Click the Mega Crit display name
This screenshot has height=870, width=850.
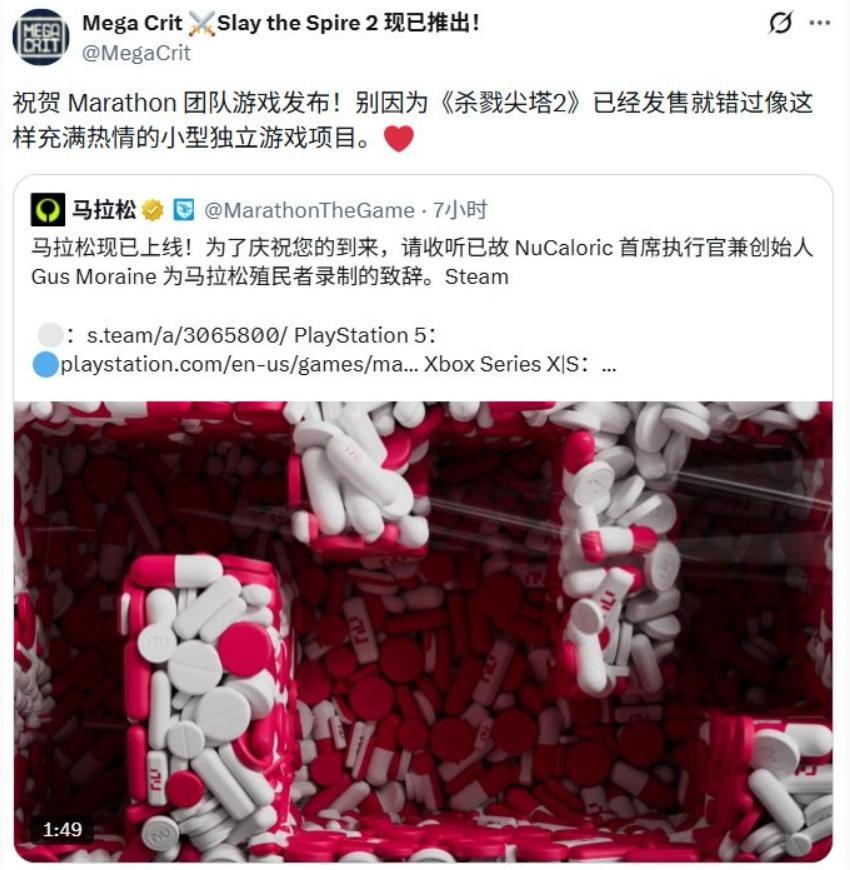tap(132, 23)
